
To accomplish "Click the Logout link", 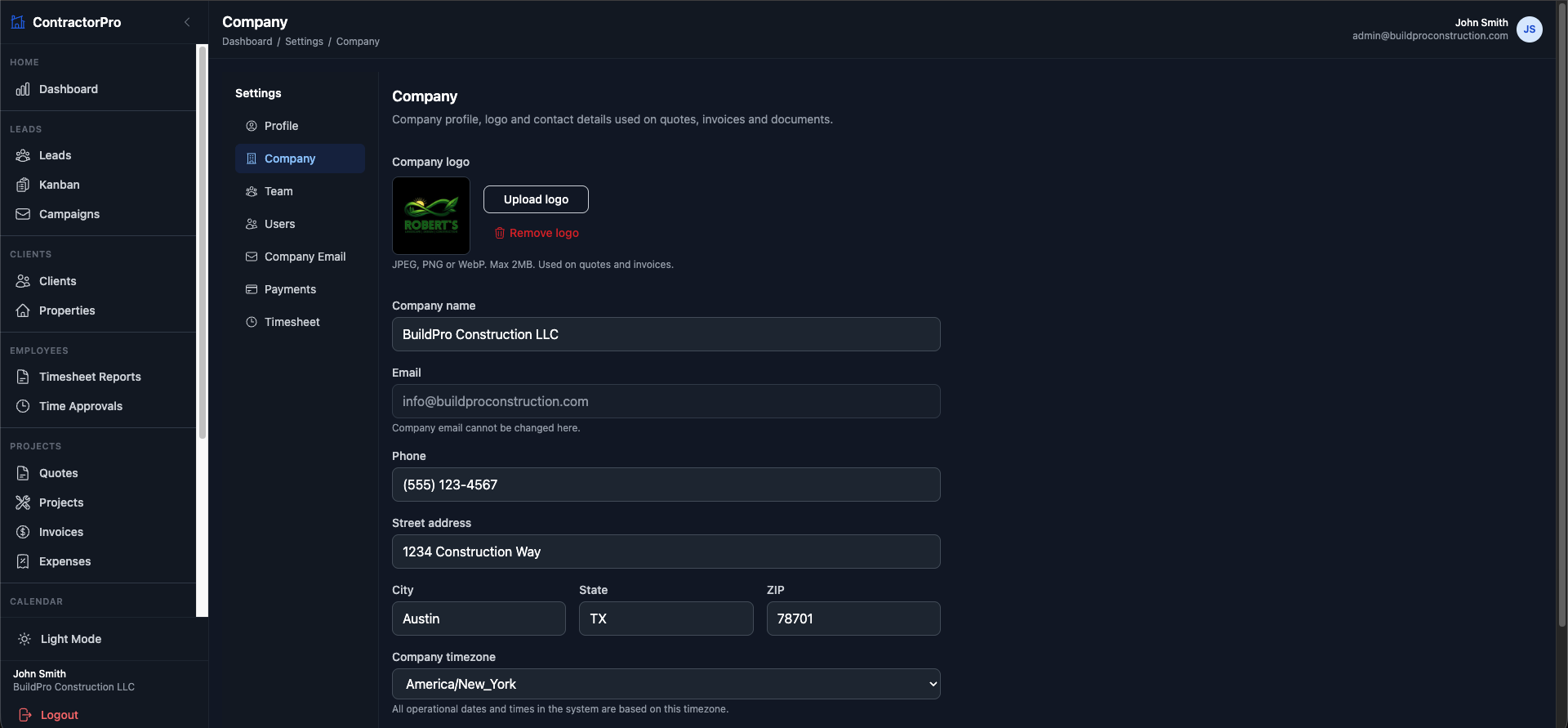I will tap(60, 715).
